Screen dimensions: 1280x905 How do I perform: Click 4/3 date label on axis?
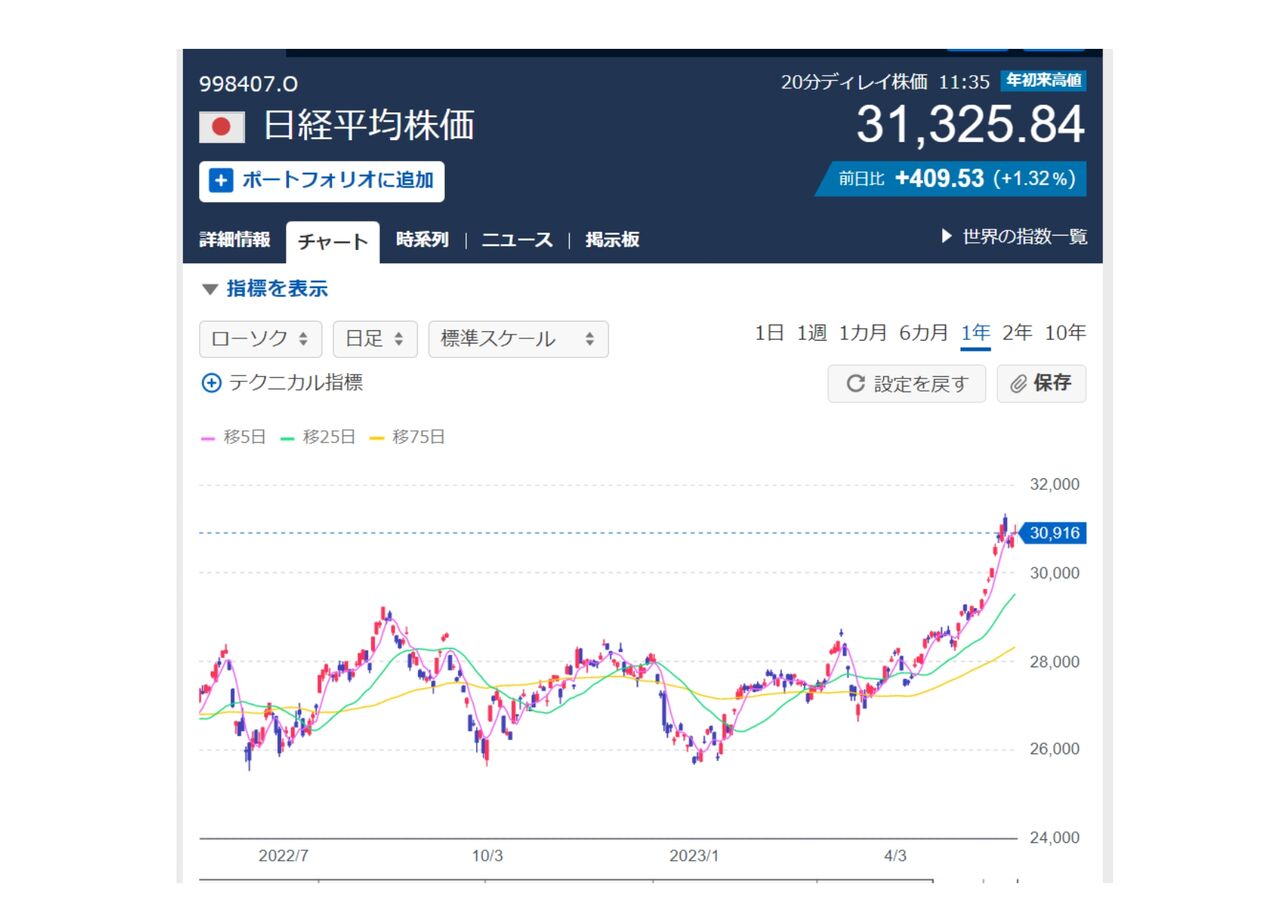896,856
